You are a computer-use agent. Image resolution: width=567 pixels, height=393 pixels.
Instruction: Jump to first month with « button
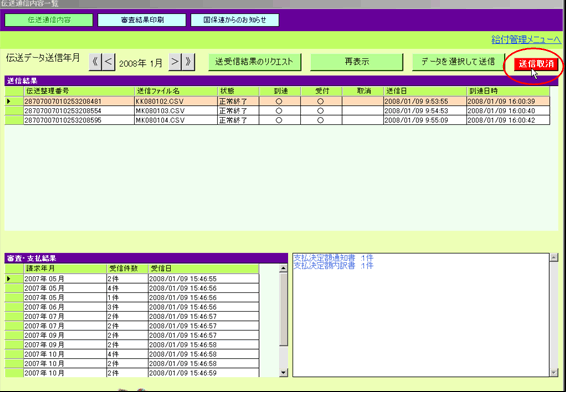point(95,62)
